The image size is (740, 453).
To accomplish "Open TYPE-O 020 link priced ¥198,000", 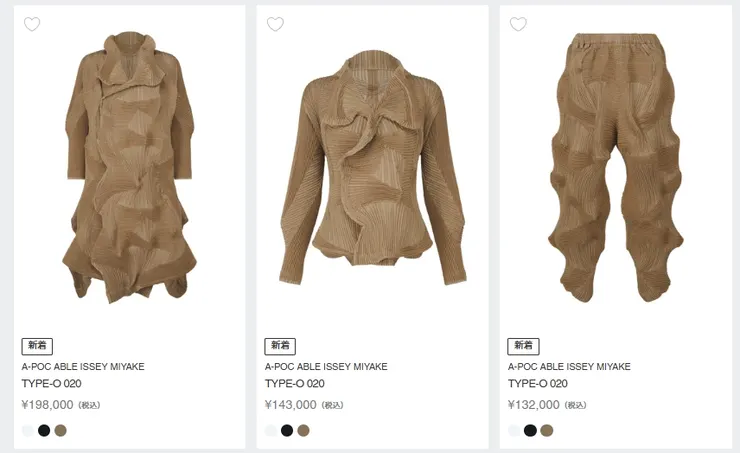I will (52, 384).
